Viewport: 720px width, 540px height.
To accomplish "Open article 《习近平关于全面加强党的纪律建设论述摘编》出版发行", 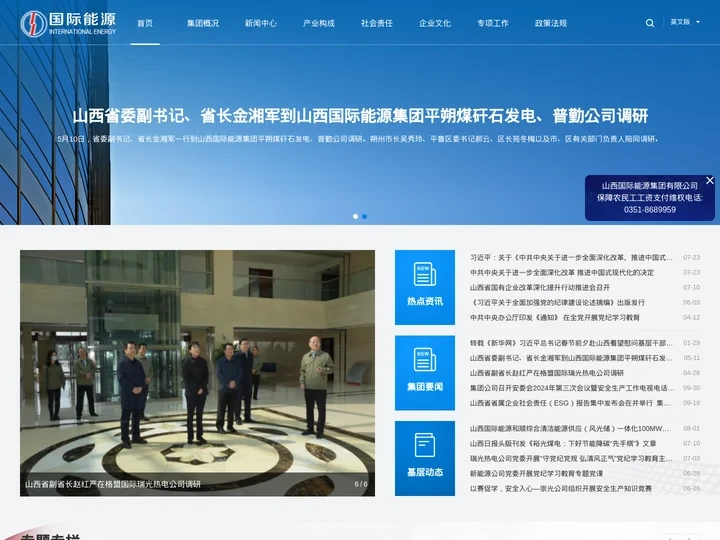I will click(x=557, y=303).
